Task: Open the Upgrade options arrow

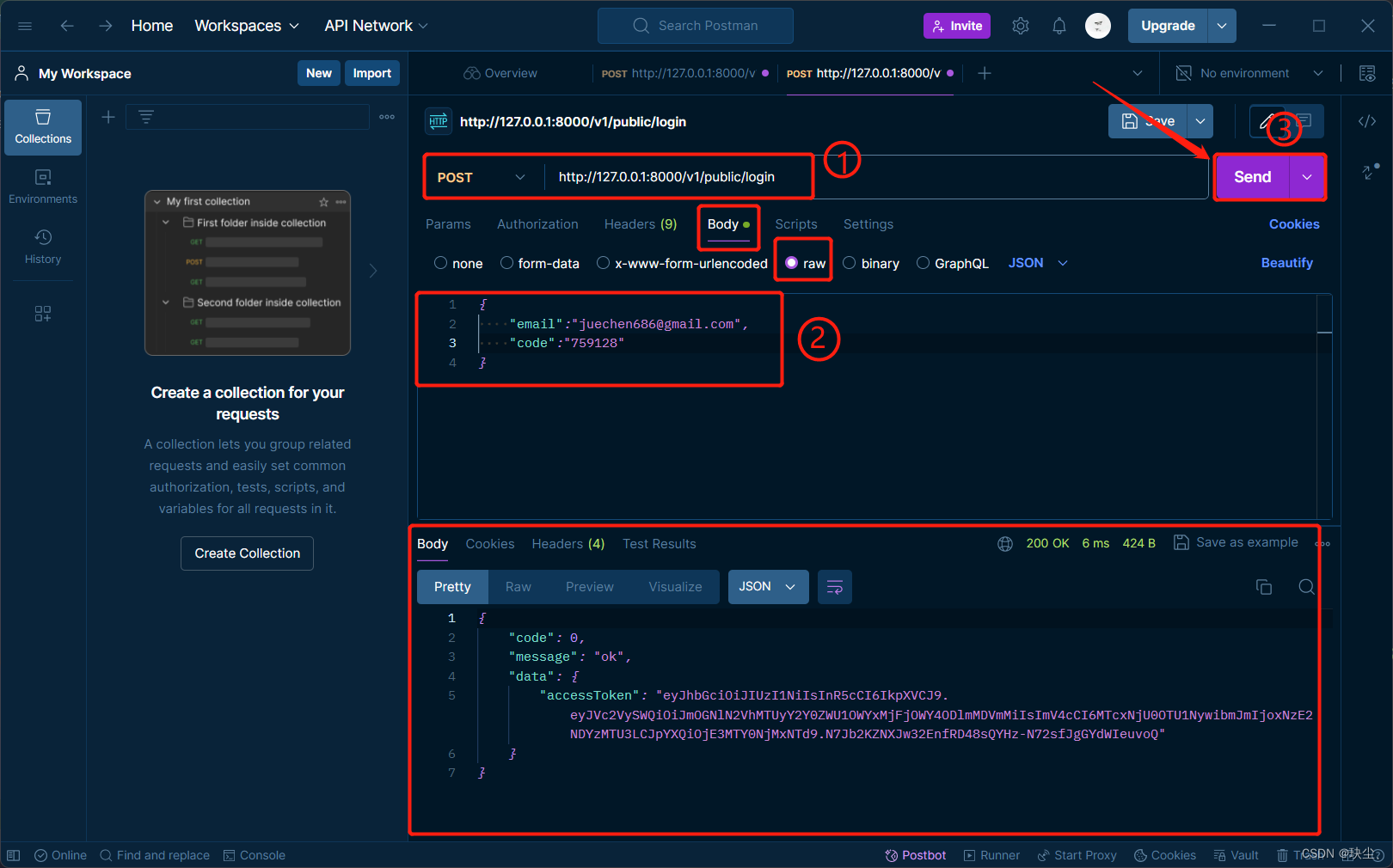Action: coord(1222,26)
